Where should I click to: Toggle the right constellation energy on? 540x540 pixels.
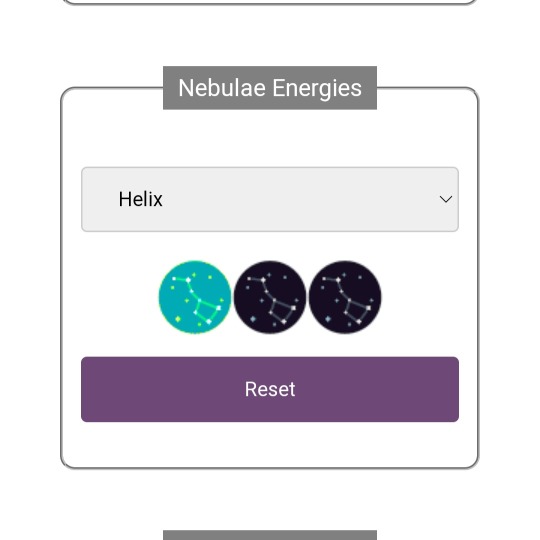click(x=345, y=297)
